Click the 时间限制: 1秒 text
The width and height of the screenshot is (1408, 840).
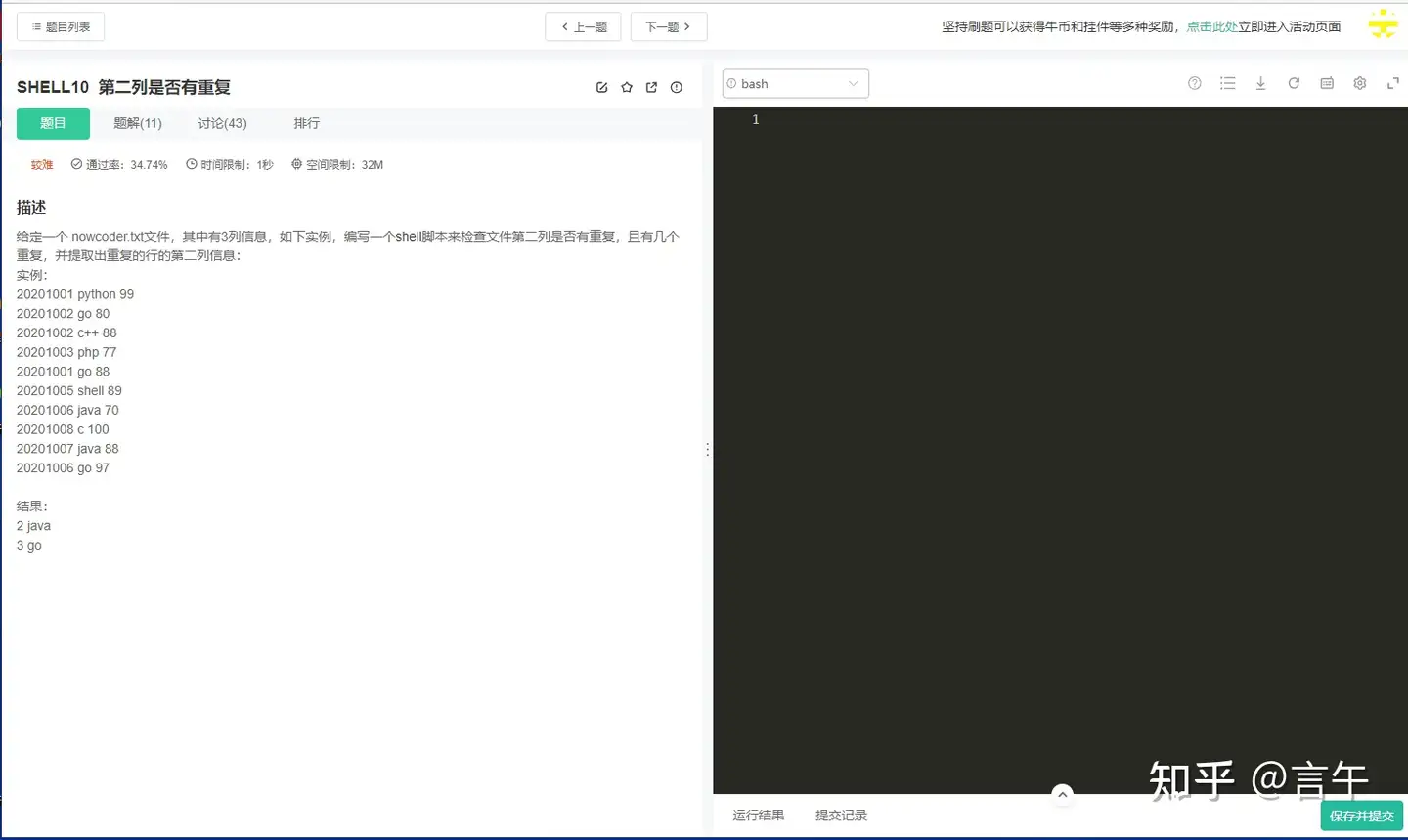tap(230, 165)
